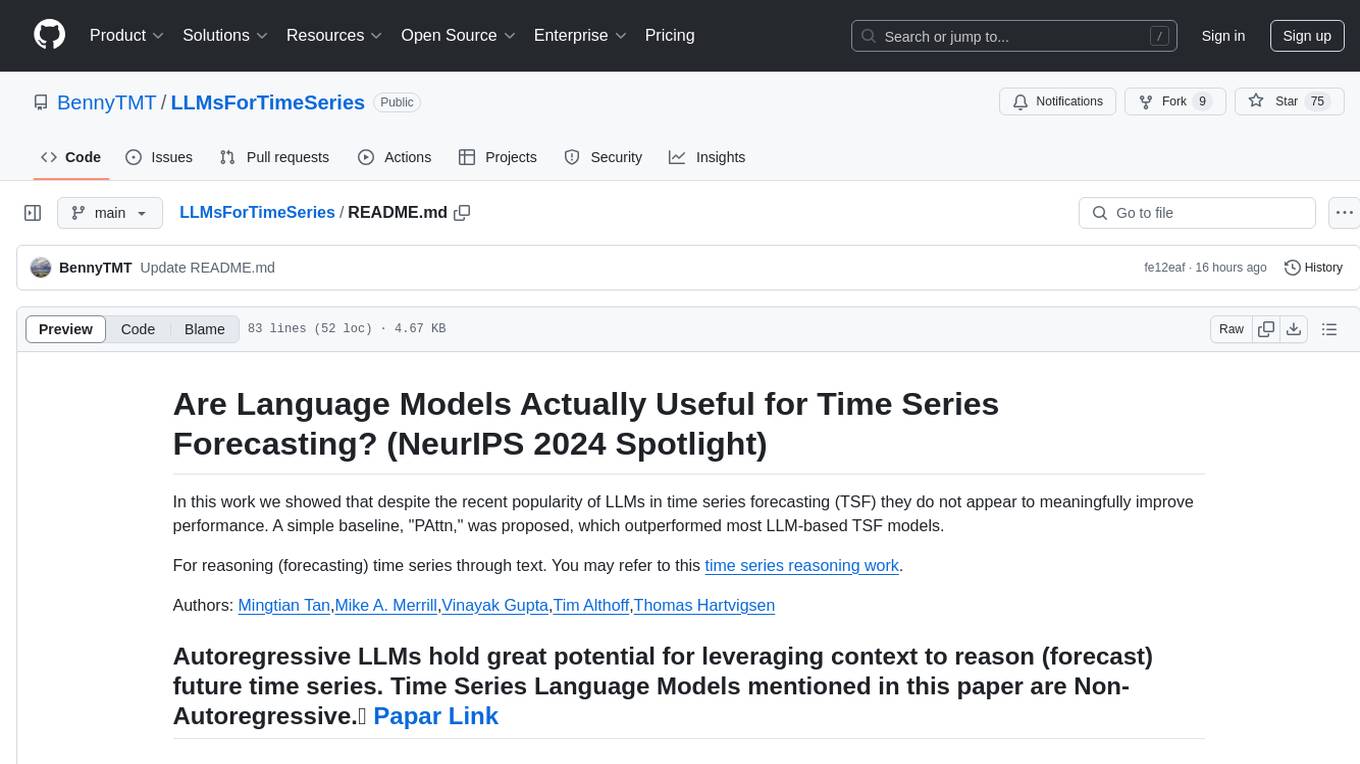Click the Sign up button
The image size is (1360, 764).
pos(1306,36)
